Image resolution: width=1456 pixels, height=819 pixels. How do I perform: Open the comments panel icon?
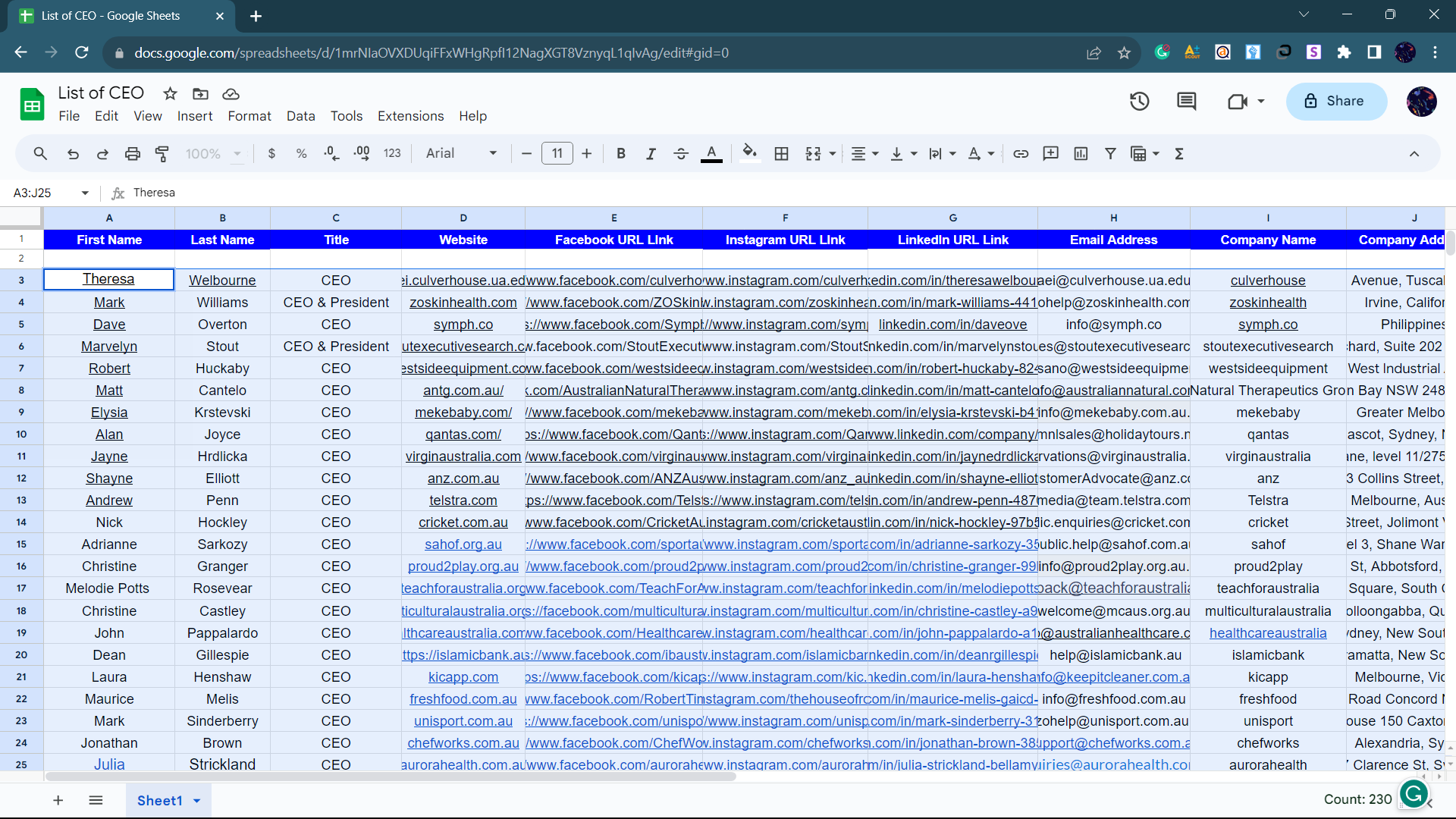1186,101
